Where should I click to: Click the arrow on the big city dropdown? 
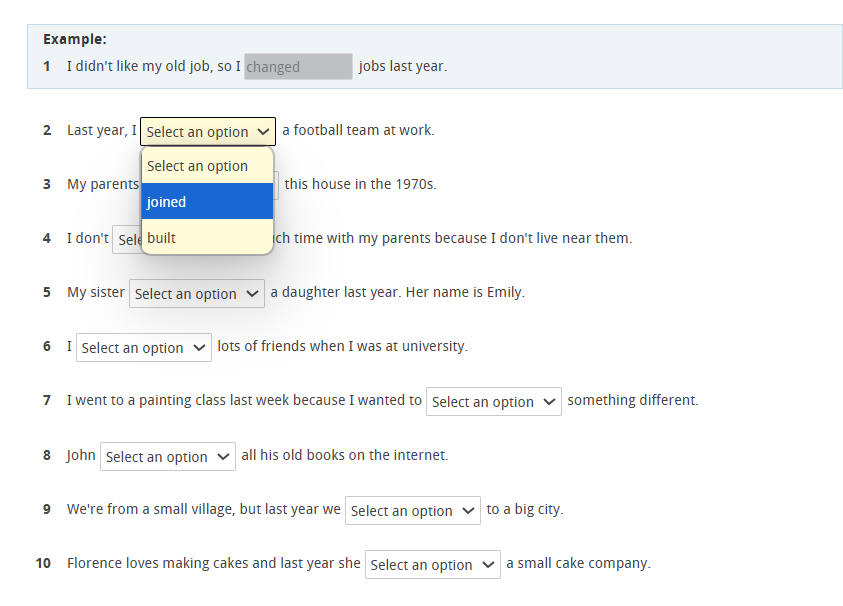[466, 510]
